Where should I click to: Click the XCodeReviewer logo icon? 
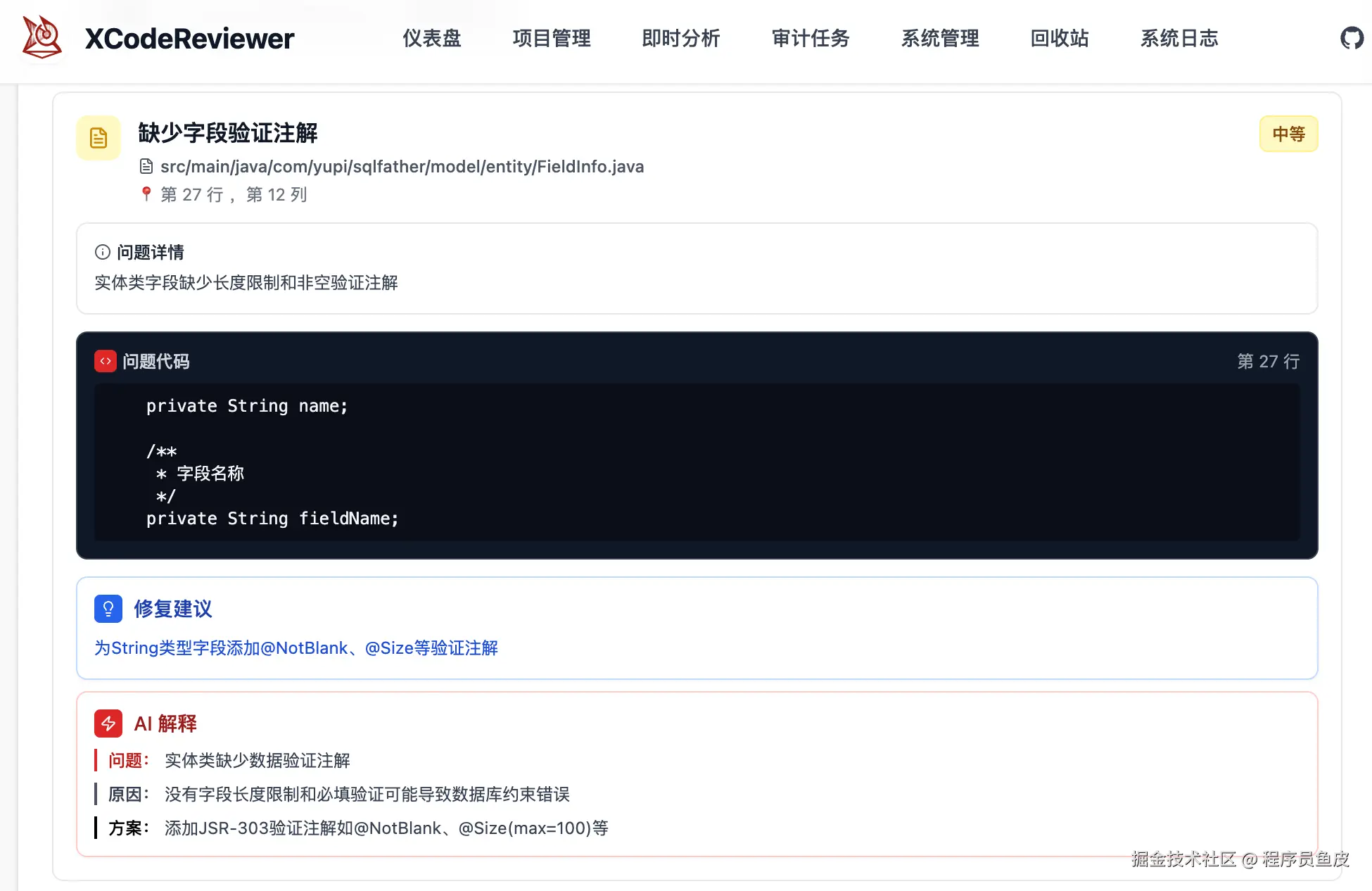point(42,37)
